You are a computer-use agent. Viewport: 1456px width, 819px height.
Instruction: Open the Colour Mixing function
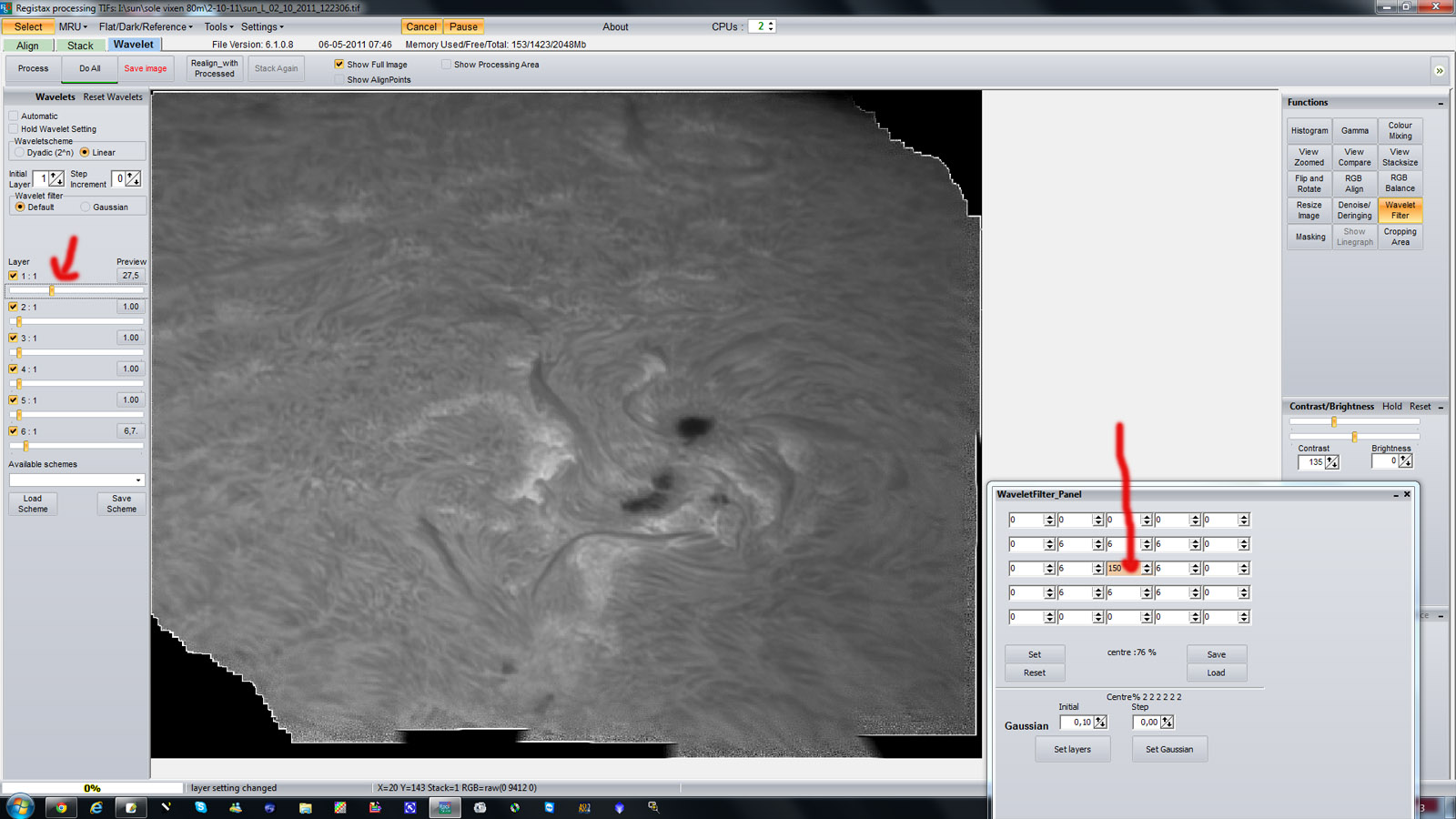[x=1400, y=131]
